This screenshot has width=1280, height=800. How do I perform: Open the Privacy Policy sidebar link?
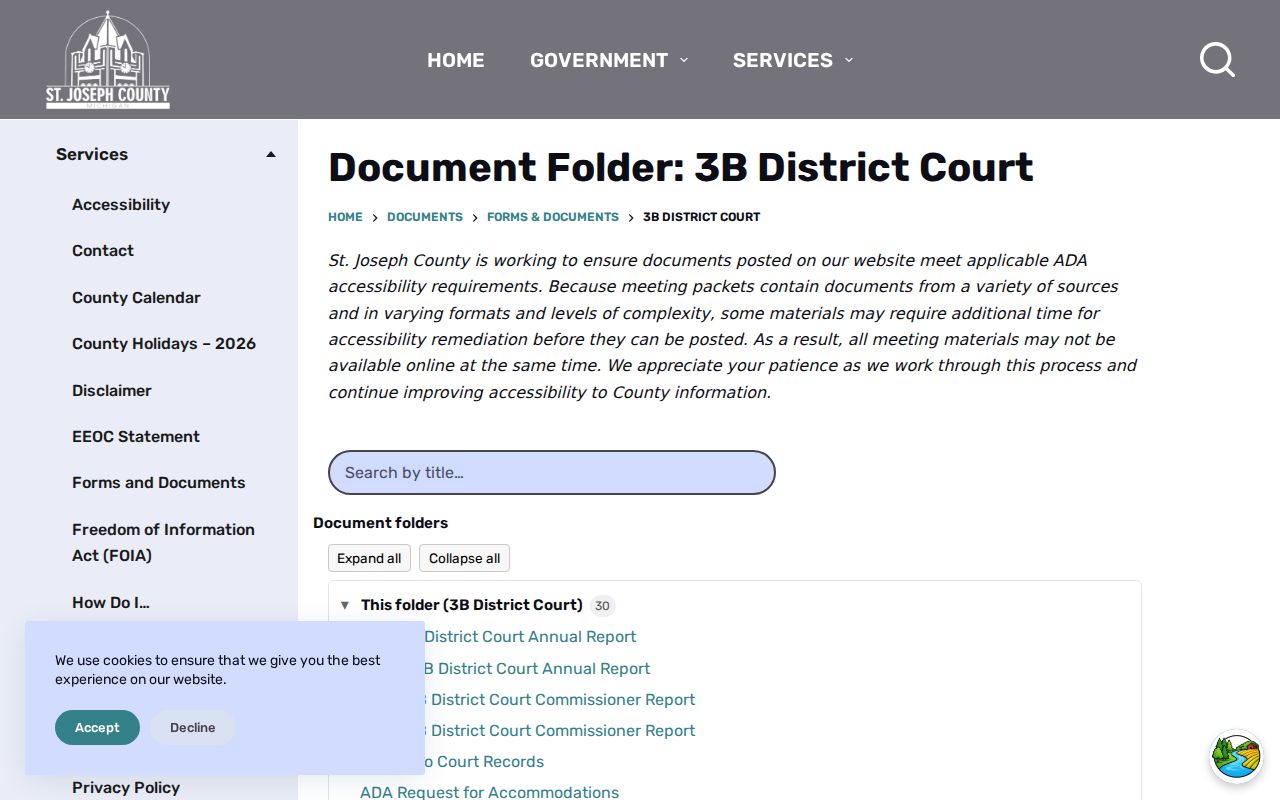pos(126,787)
